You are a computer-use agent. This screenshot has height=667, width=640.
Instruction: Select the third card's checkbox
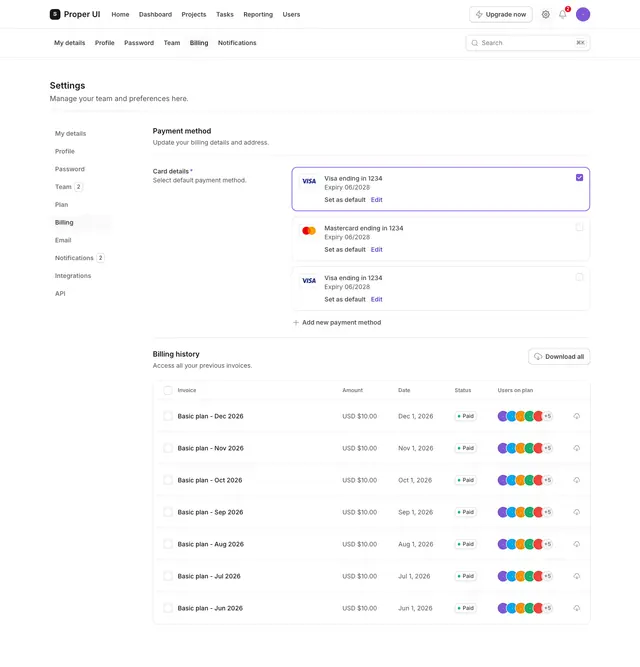tap(579, 277)
